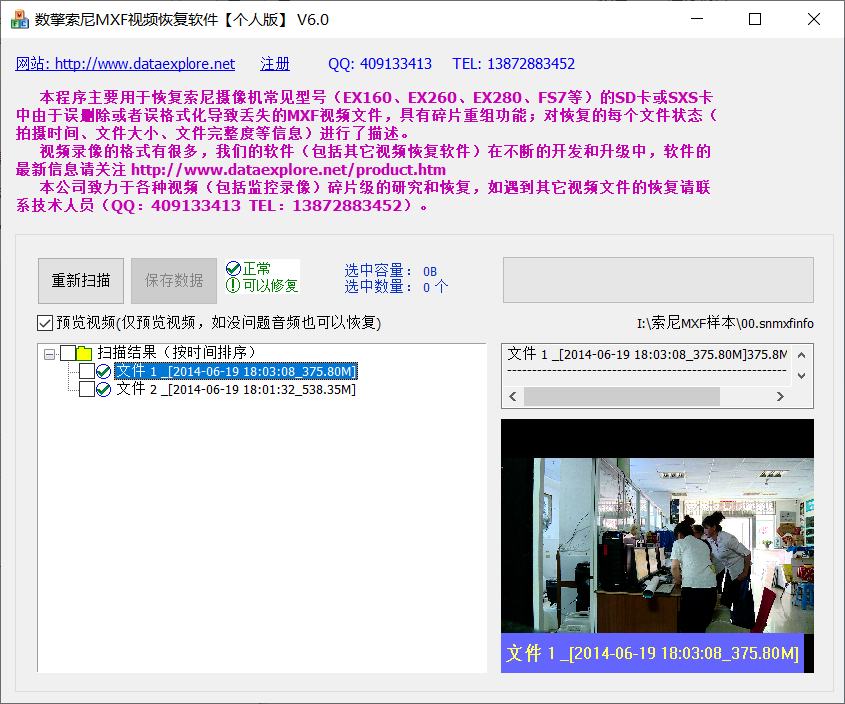Check the checkbox for 文件 2
This screenshot has height=704, width=845.
[x=87, y=389]
